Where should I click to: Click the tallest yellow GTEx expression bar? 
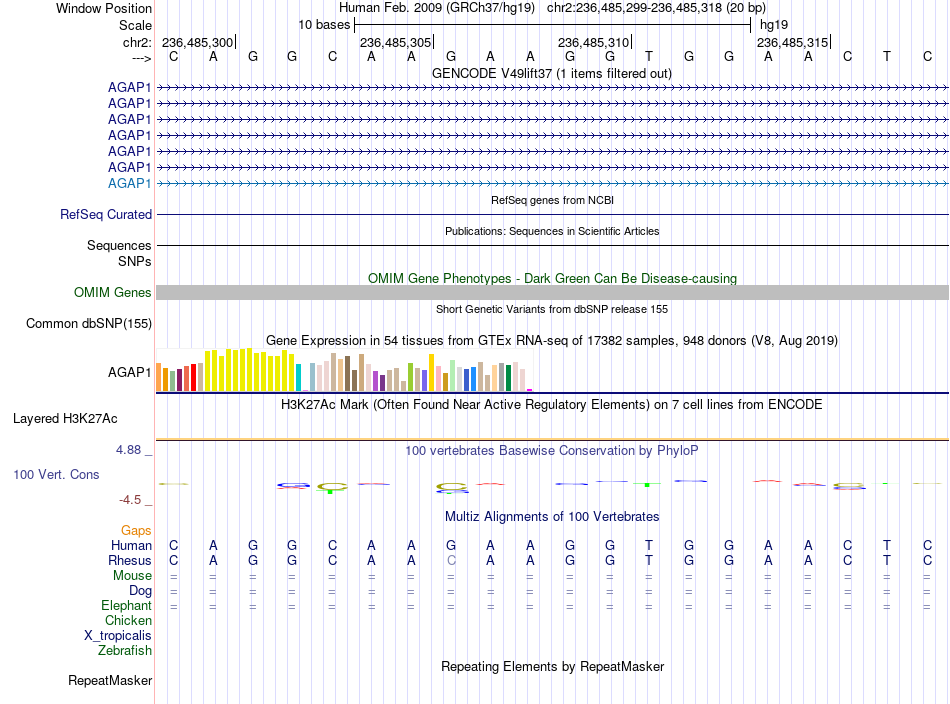(x=250, y=370)
